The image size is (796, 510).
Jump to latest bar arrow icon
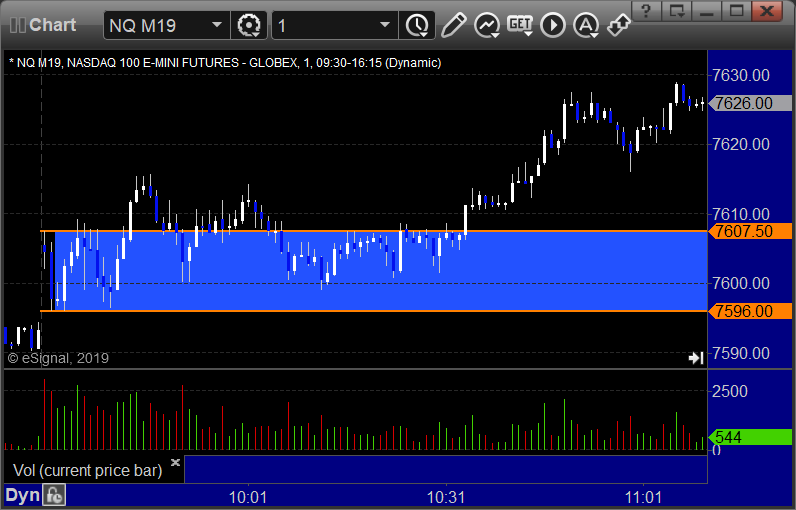point(696,358)
